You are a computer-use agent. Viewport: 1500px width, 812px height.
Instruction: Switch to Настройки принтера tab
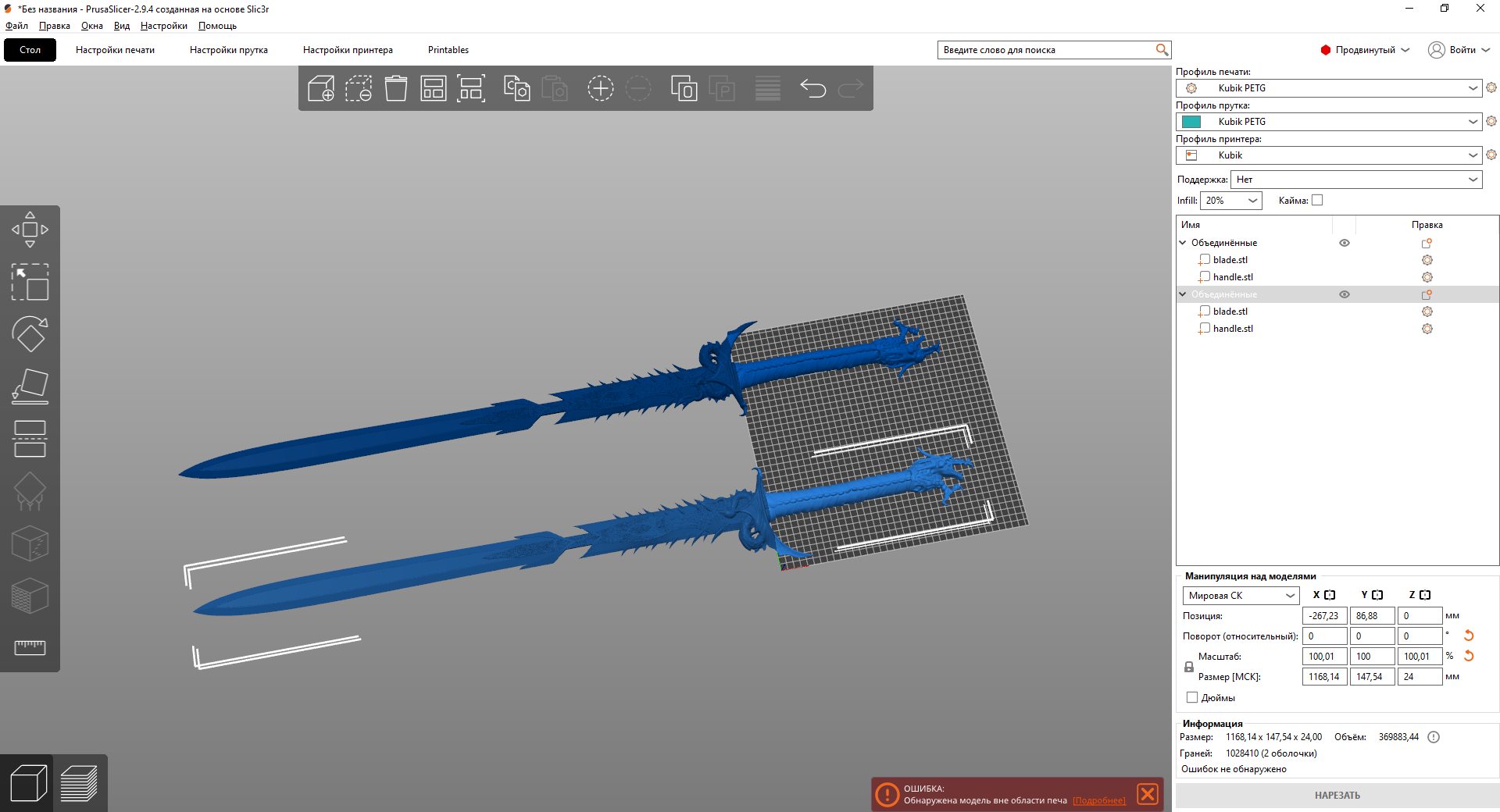pyautogui.click(x=348, y=50)
